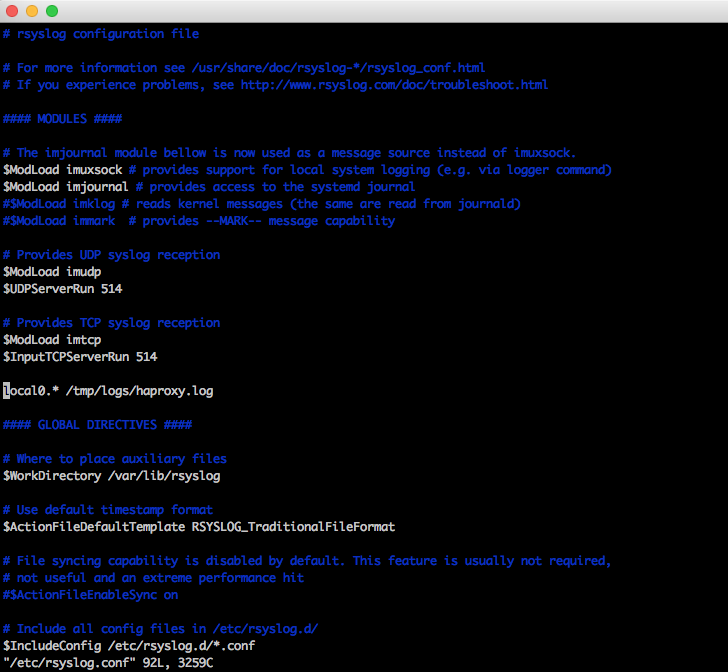Click the '$UDPServerRun 514' line
The width and height of the screenshot is (728, 672).
tap(63, 289)
